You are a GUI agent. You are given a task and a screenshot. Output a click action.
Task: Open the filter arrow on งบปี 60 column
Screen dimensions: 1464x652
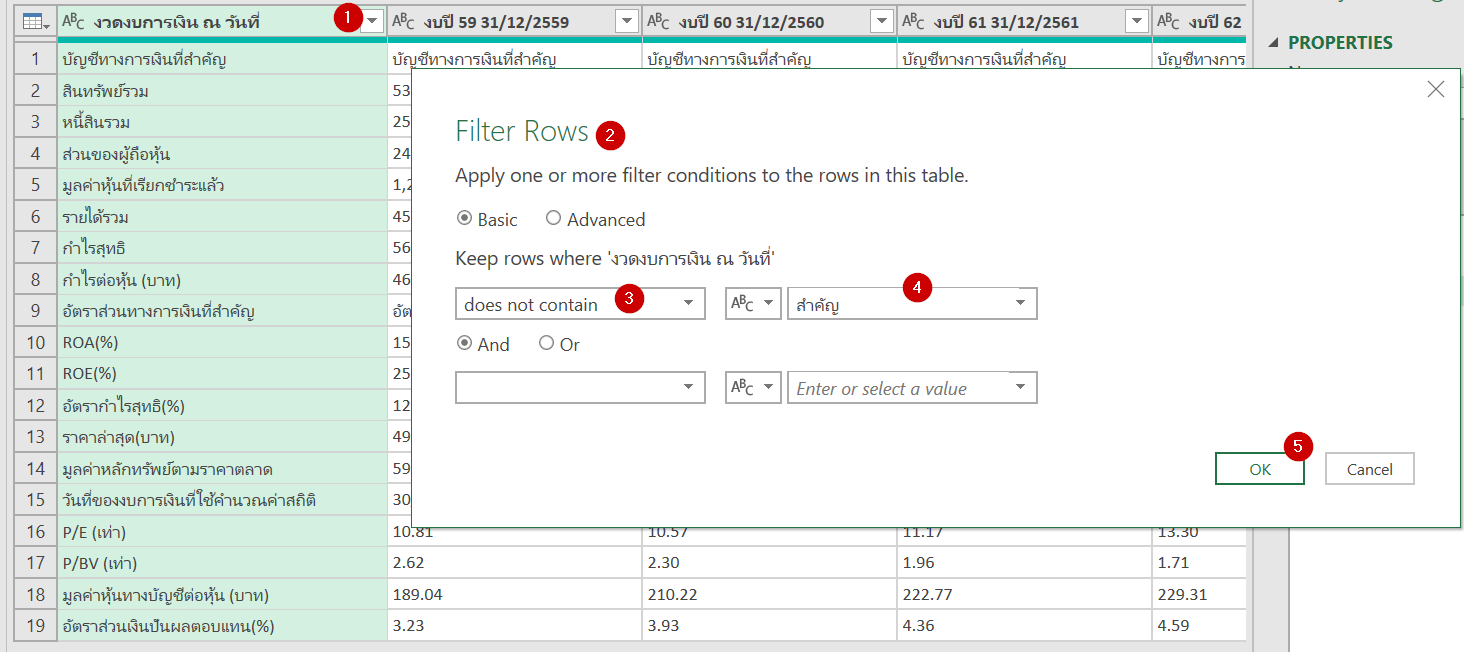879,20
